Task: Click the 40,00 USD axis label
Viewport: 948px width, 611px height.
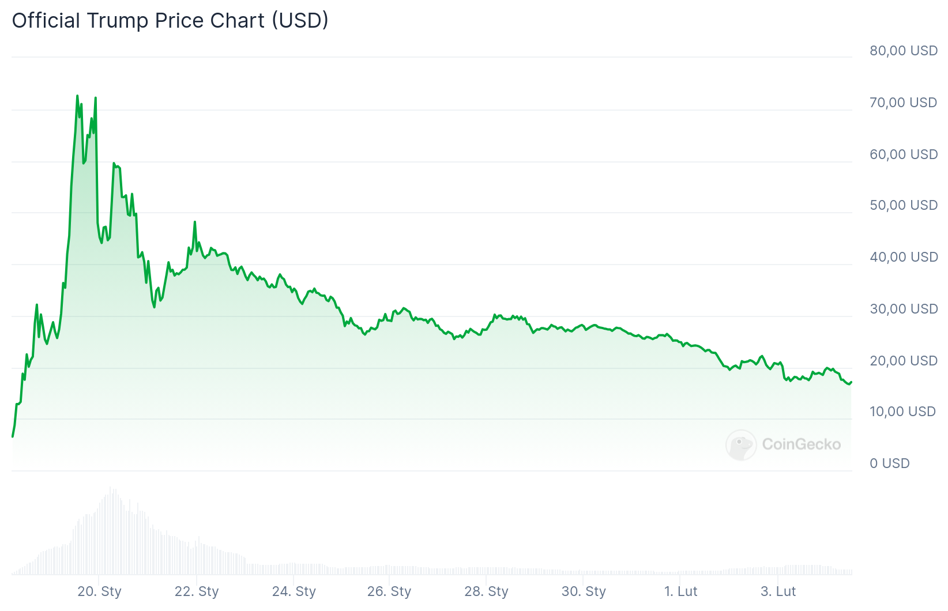Action: coord(903,257)
